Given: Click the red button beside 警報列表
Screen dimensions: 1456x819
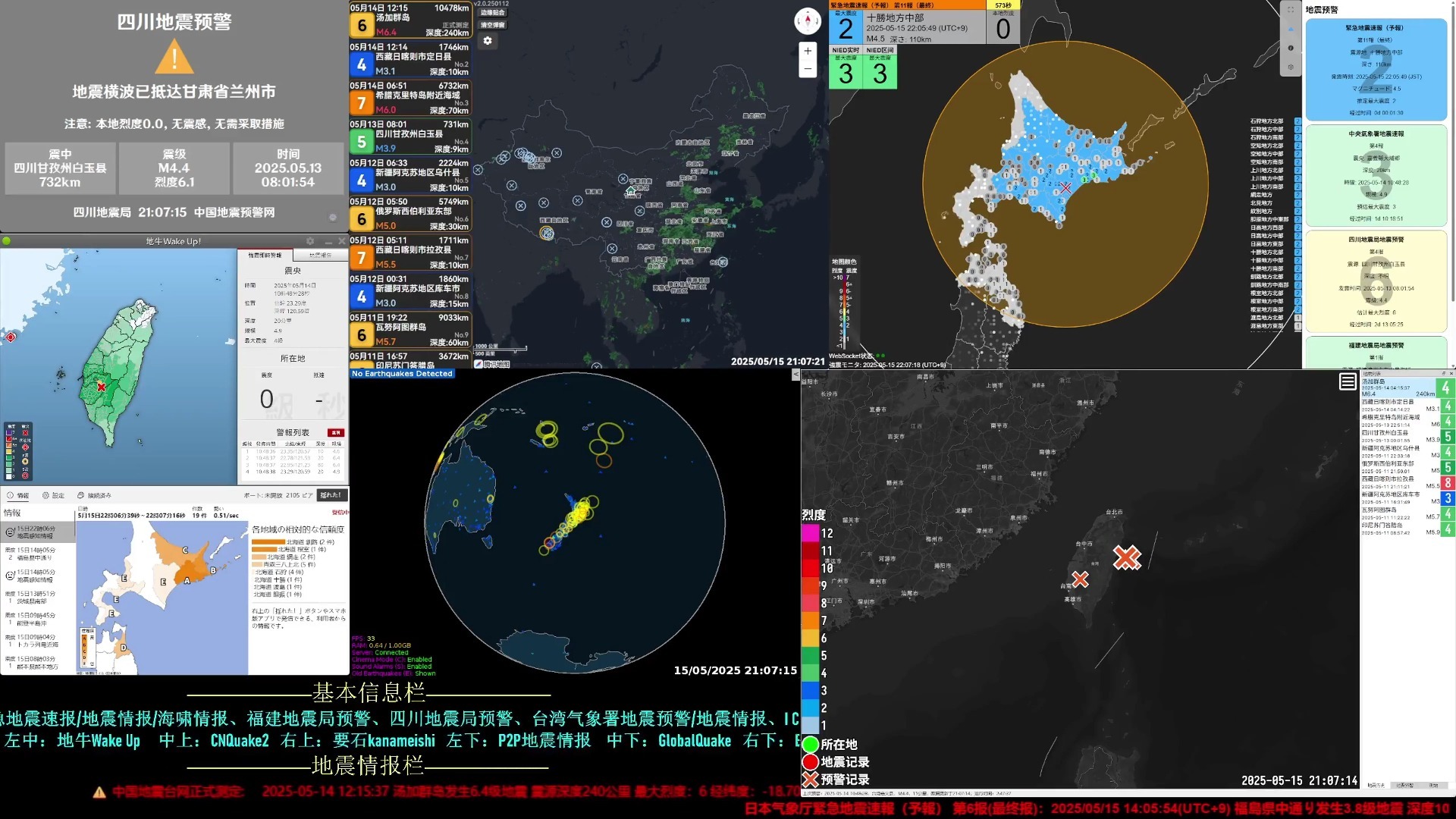Looking at the screenshot, I should coord(335,432).
